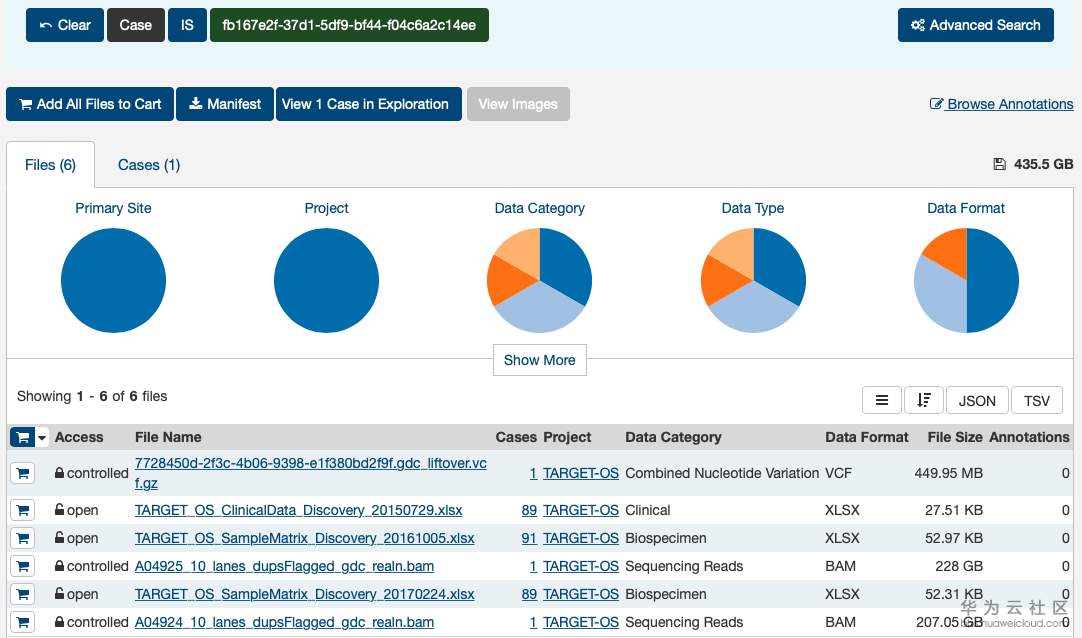
Task: Click the cases count 1 in VCF row
Action: (x=533, y=473)
